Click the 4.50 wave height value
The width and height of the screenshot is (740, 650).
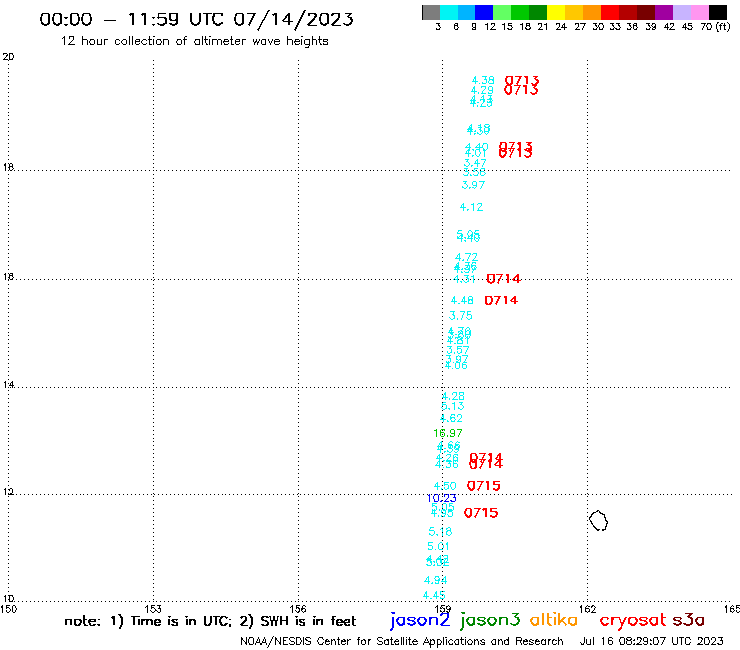[445, 486]
